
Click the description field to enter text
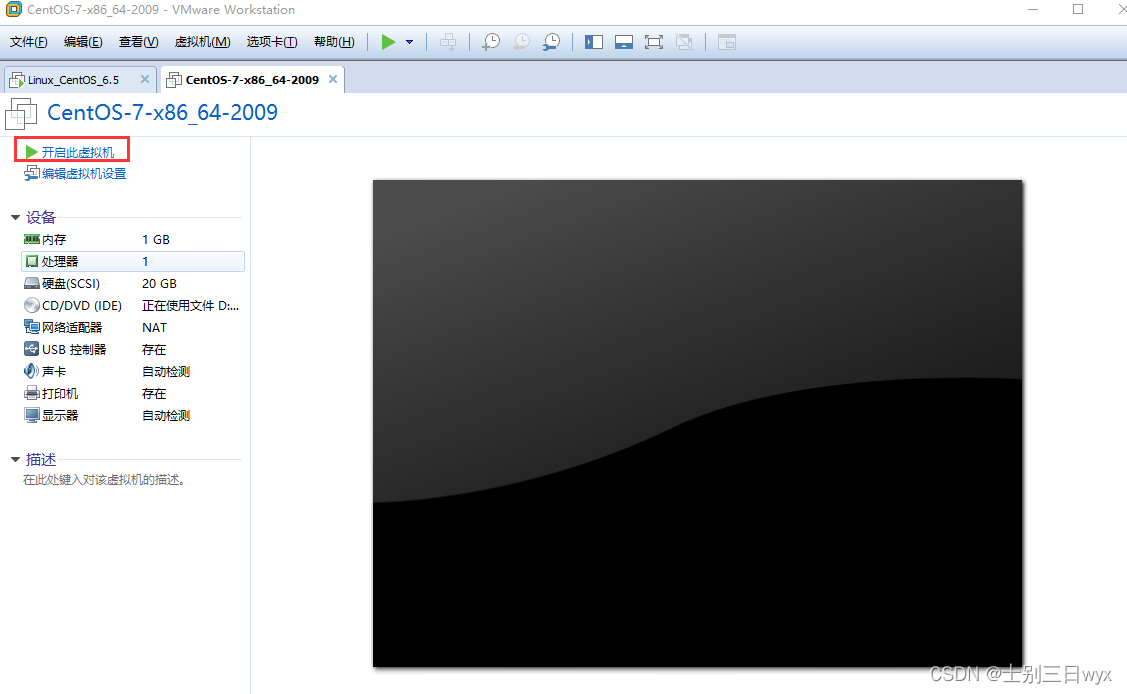coord(105,480)
